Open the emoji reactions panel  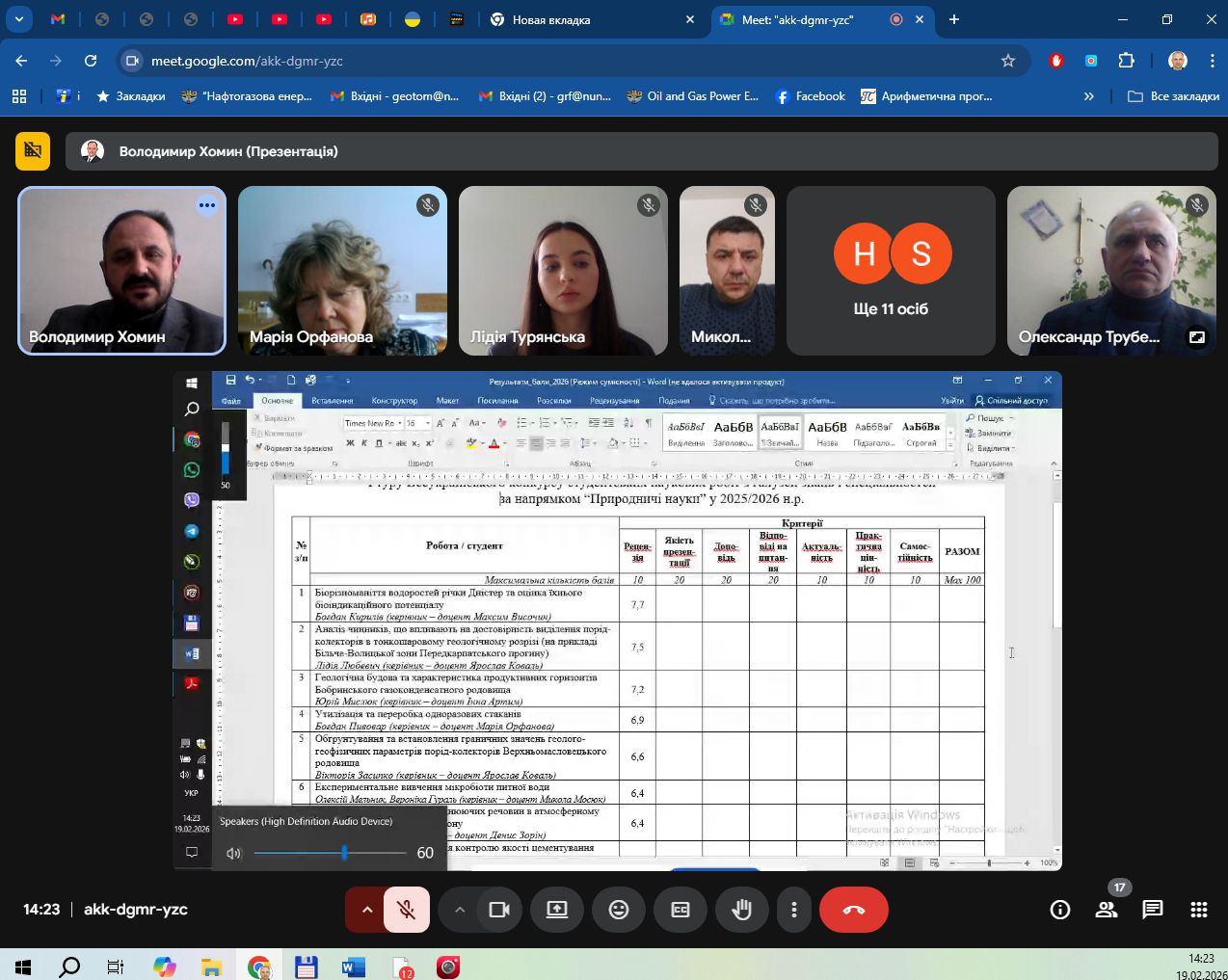tap(619, 910)
